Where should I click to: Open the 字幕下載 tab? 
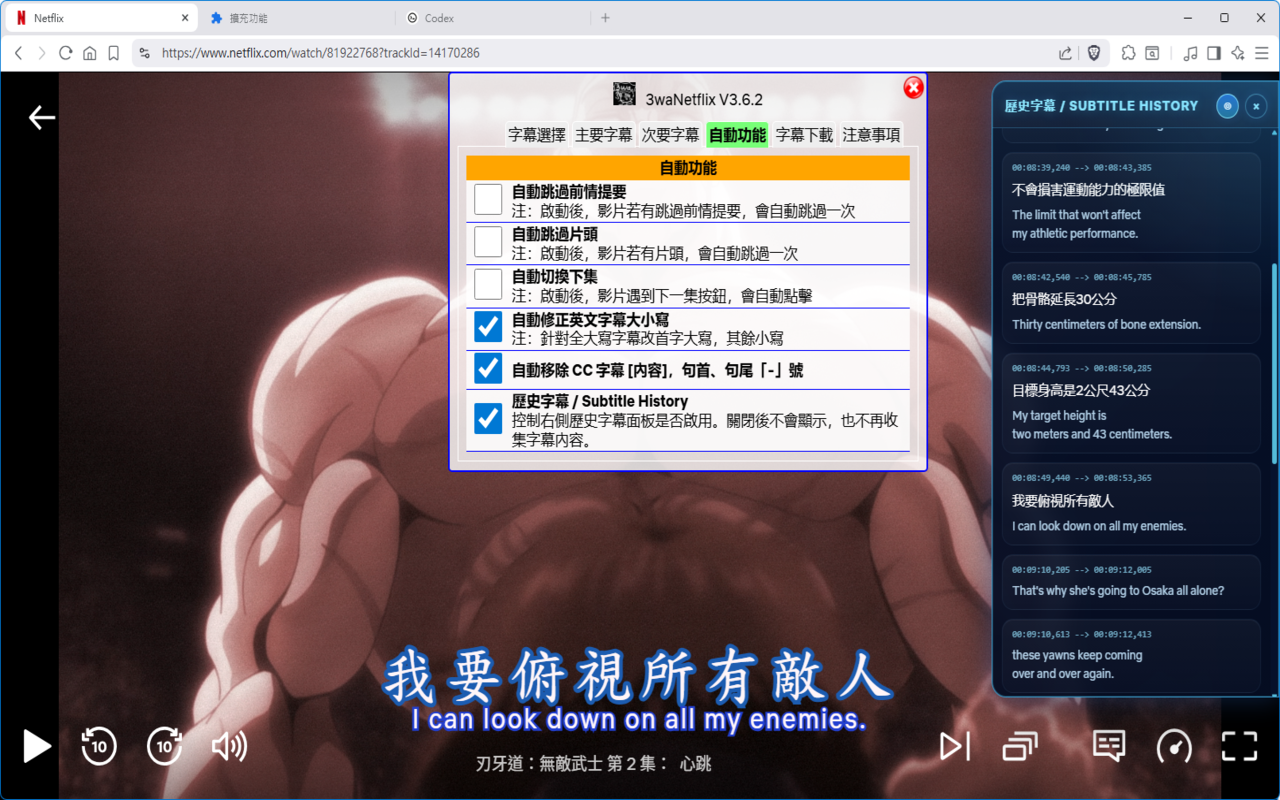(804, 135)
